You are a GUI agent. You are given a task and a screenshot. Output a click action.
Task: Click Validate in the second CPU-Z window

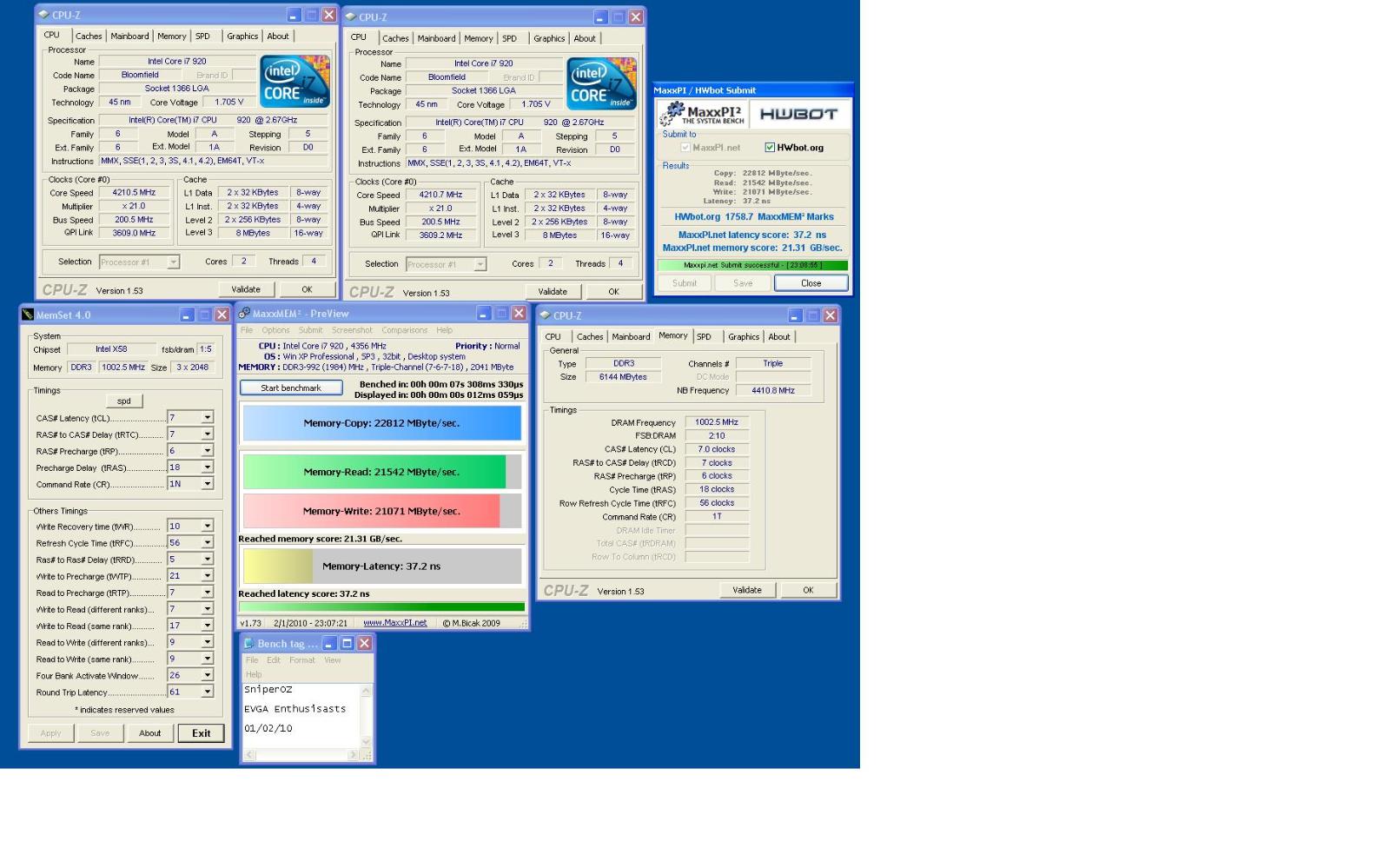553,292
